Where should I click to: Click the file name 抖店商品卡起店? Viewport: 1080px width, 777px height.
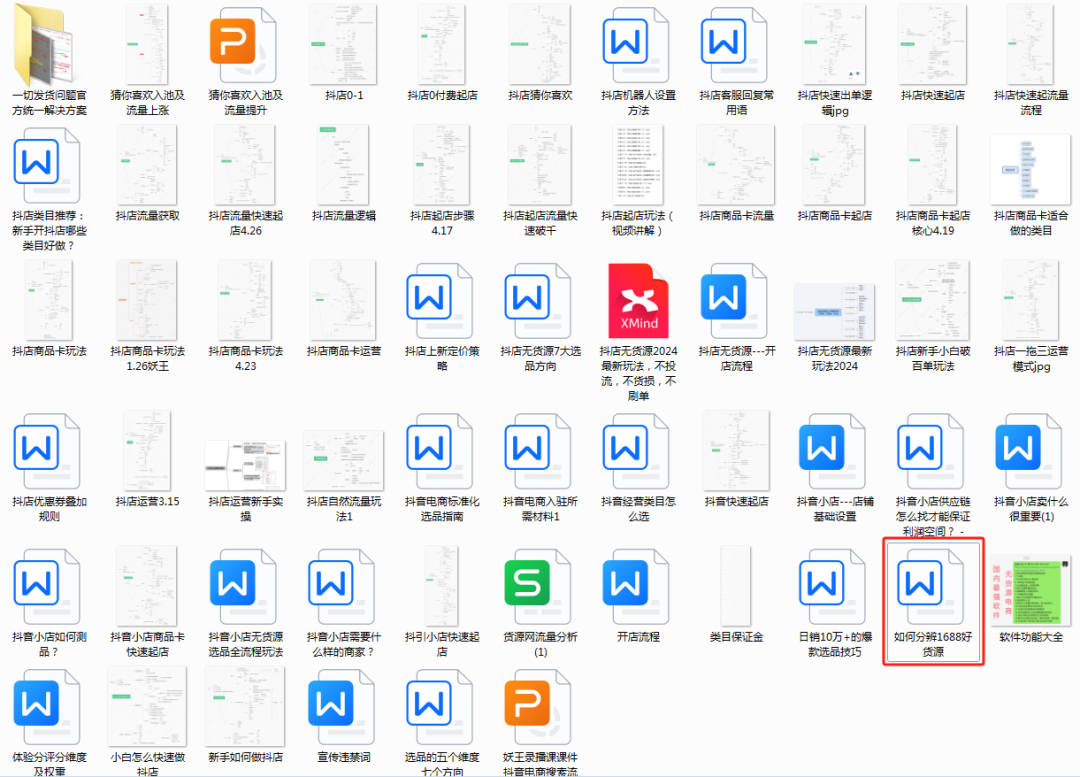834,216
